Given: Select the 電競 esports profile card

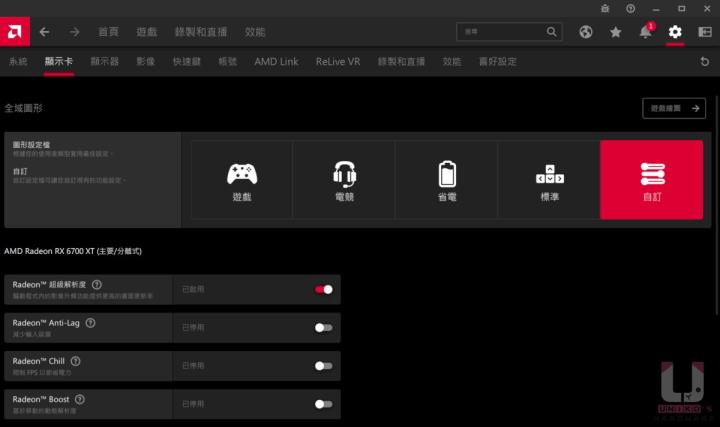Looking at the screenshot, I should 344,180.
